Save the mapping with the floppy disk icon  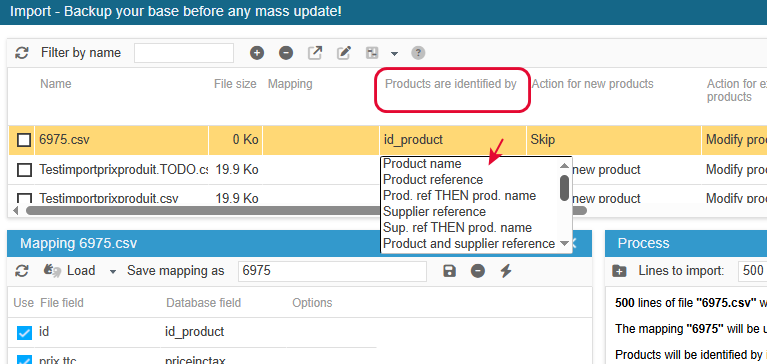(449, 271)
